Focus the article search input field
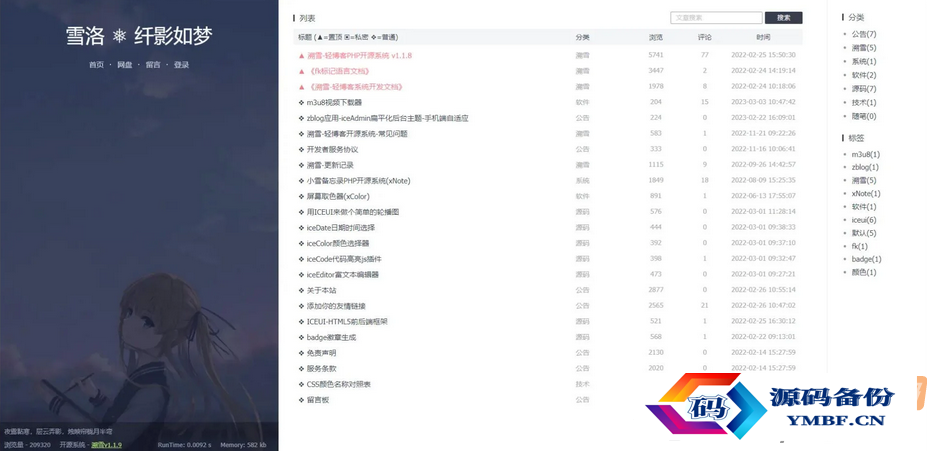The width and height of the screenshot is (927, 451). pyautogui.click(x=716, y=18)
